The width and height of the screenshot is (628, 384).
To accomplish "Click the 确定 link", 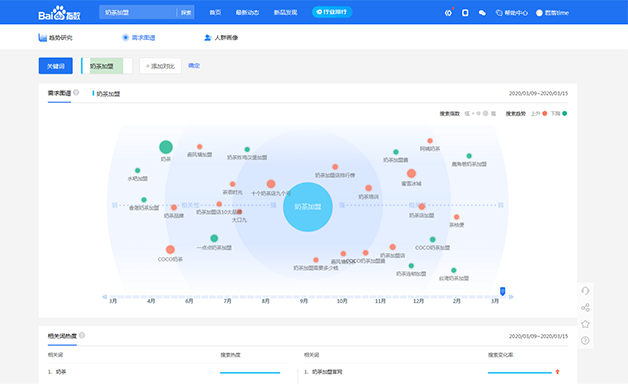I will click(194, 66).
